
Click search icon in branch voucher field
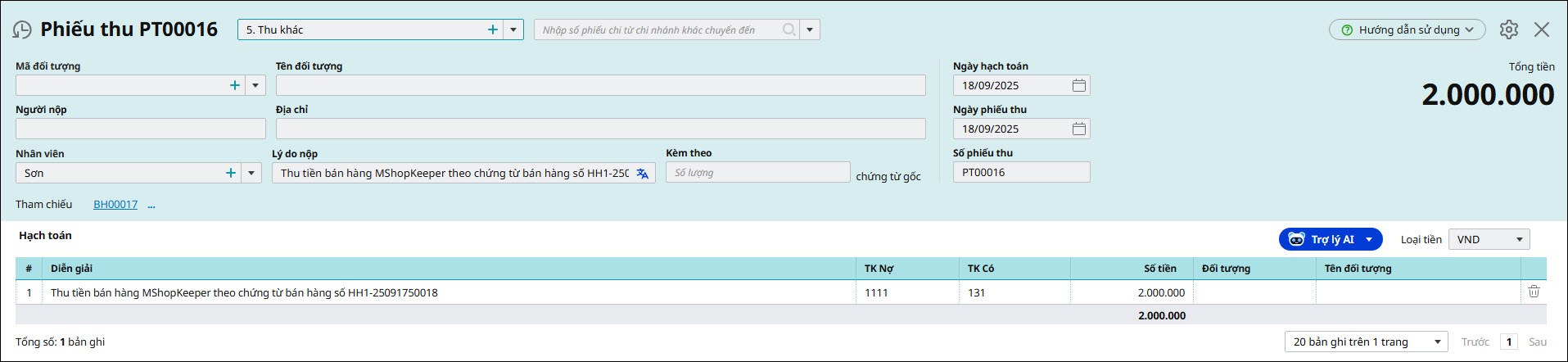789,29
